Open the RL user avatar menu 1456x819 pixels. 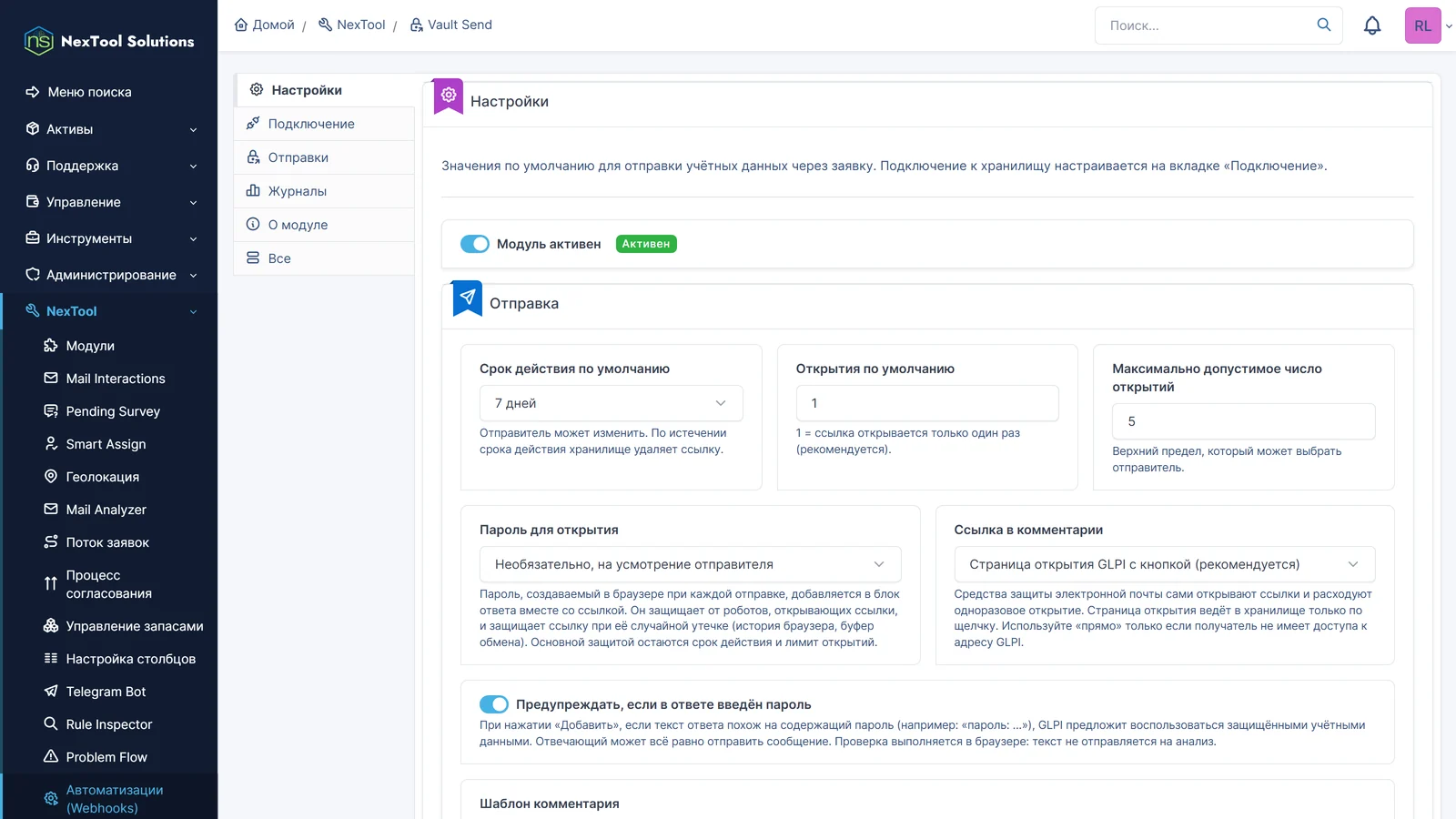(x=1423, y=25)
